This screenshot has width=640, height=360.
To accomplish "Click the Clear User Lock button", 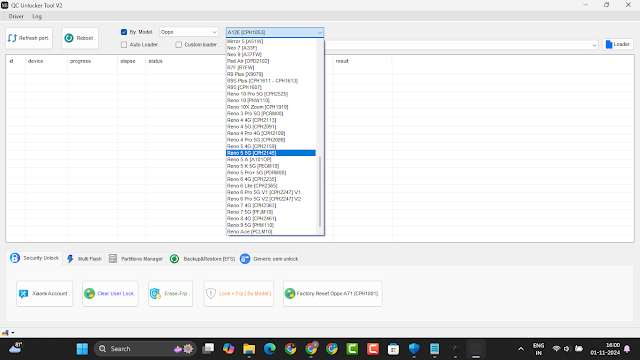I will [x=110, y=293].
